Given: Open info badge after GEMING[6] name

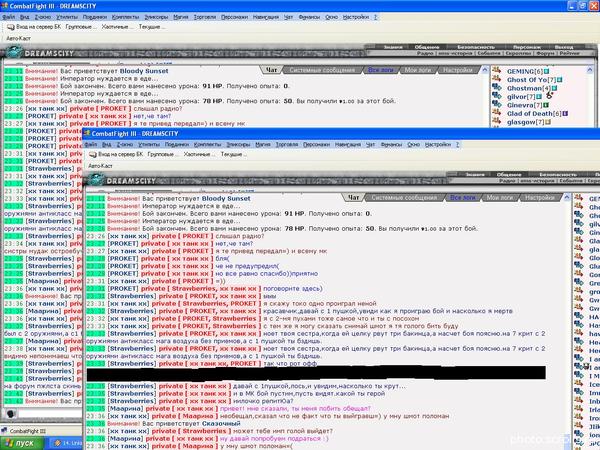Looking at the screenshot, I should [546, 72].
